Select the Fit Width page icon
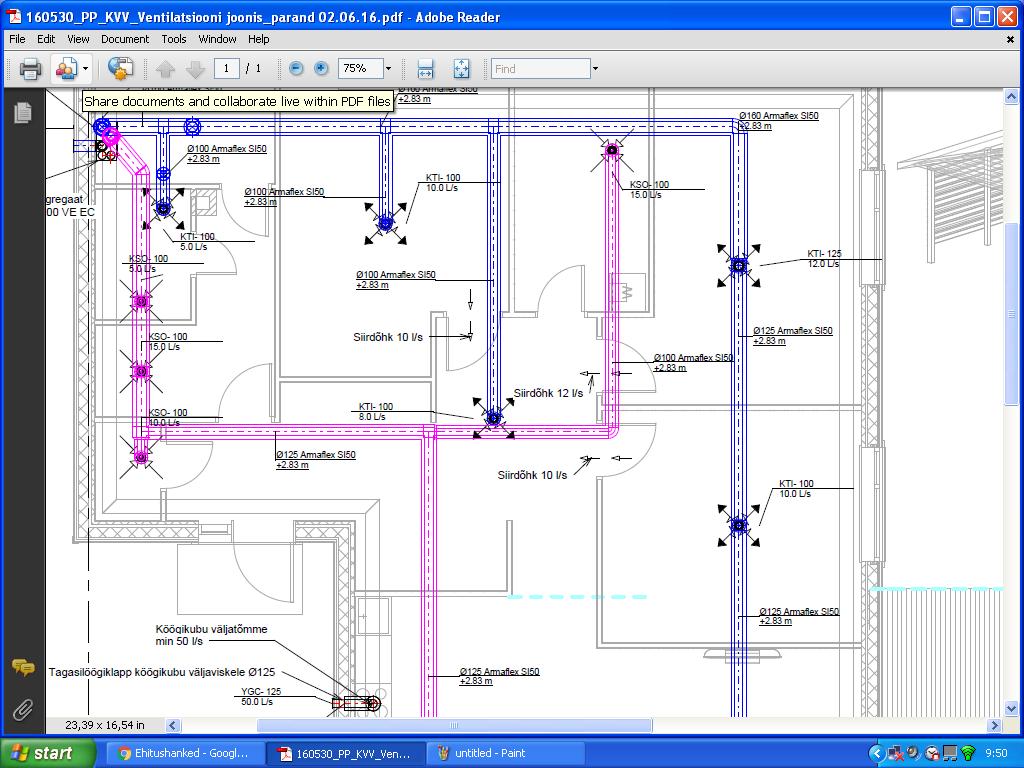This screenshot has width=1024, height=768. coord(425,69)
